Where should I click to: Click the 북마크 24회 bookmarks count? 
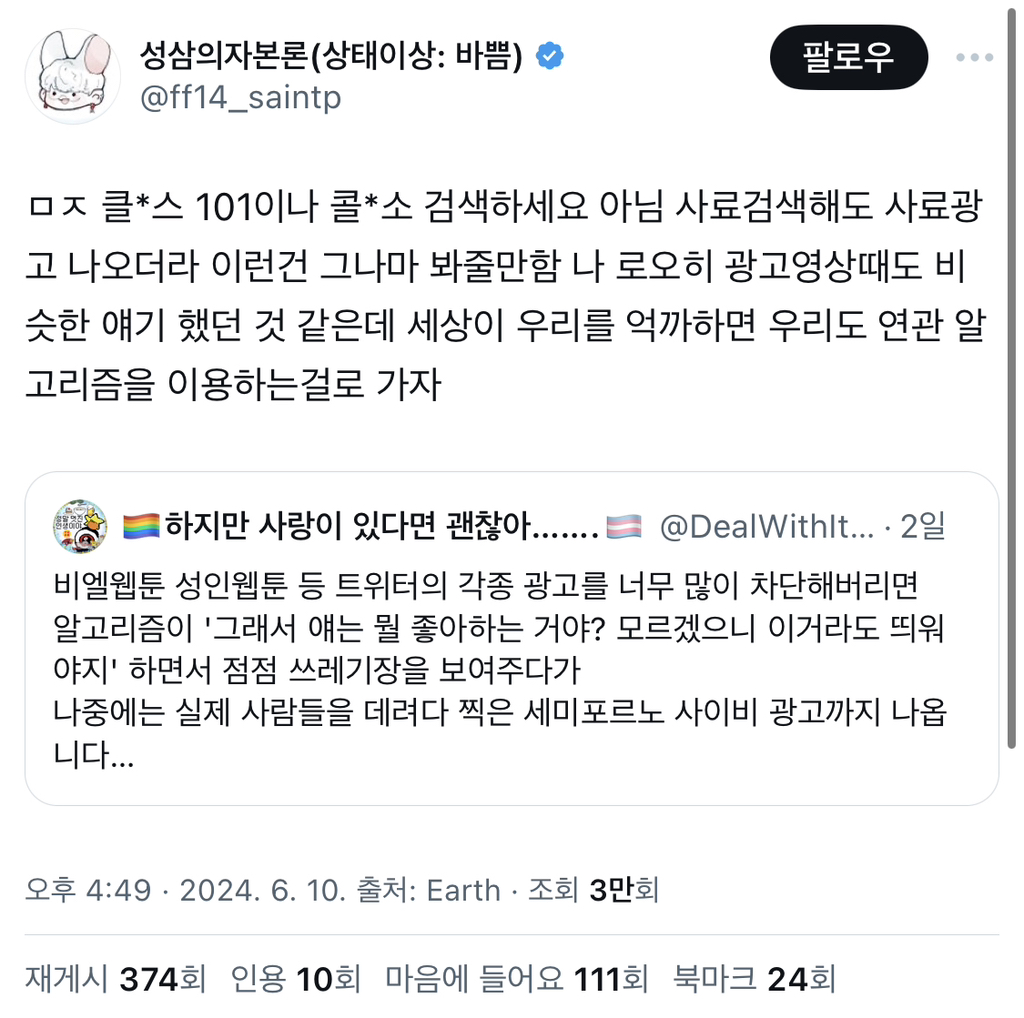click(754, 979)
